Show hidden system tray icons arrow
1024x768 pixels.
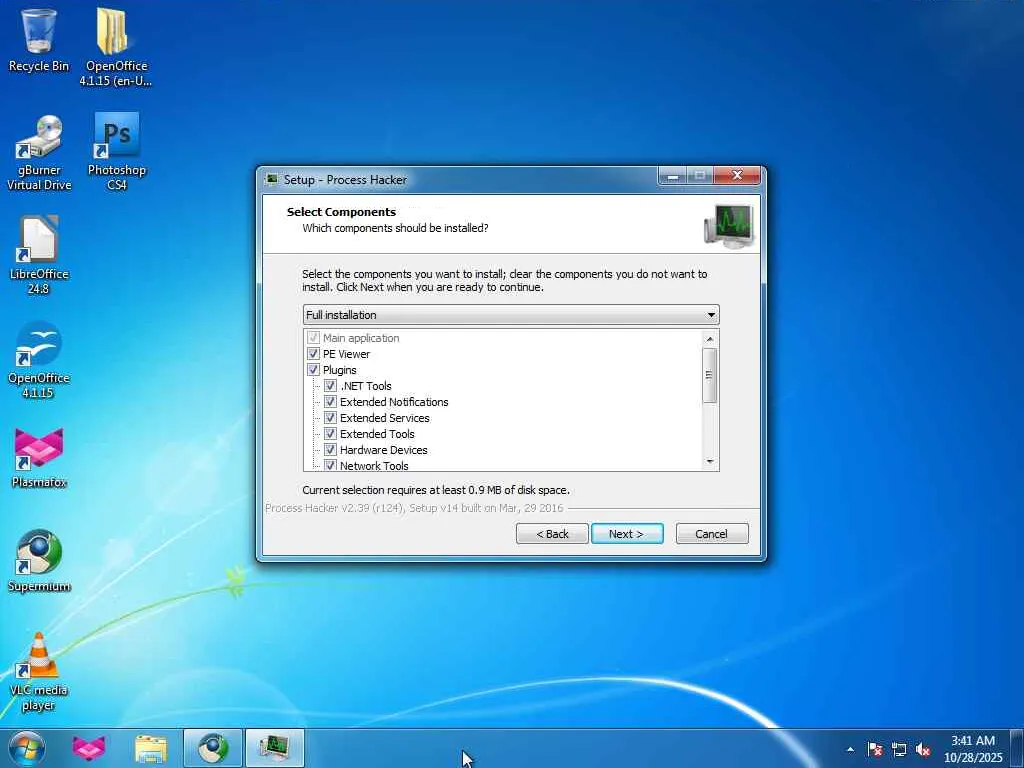pos(850,749)
